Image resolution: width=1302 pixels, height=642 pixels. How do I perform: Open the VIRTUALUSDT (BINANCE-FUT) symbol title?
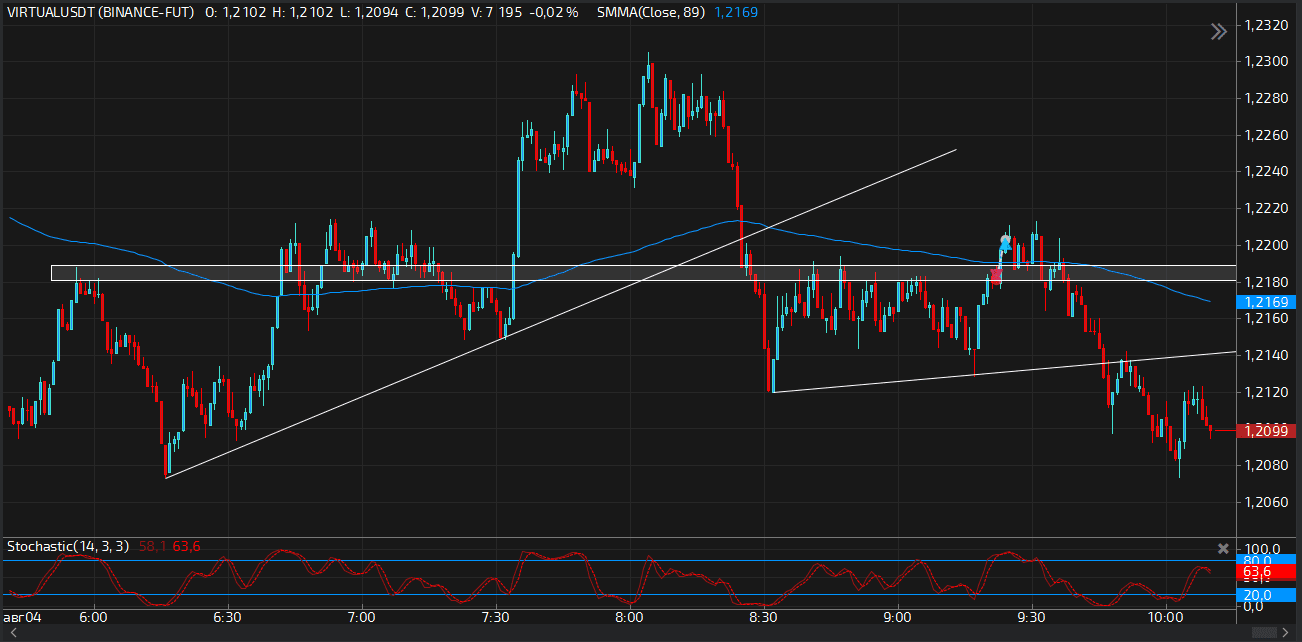tap(100, 12)
